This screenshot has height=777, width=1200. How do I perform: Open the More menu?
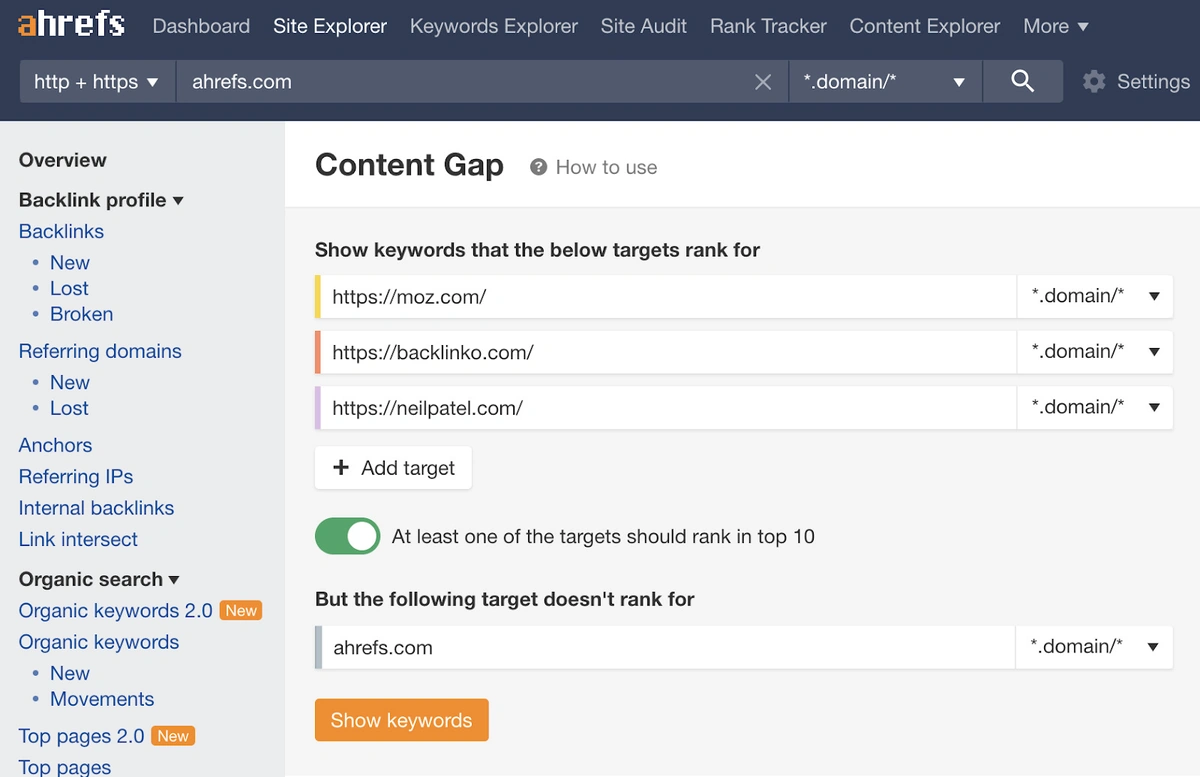point(1055,26)
